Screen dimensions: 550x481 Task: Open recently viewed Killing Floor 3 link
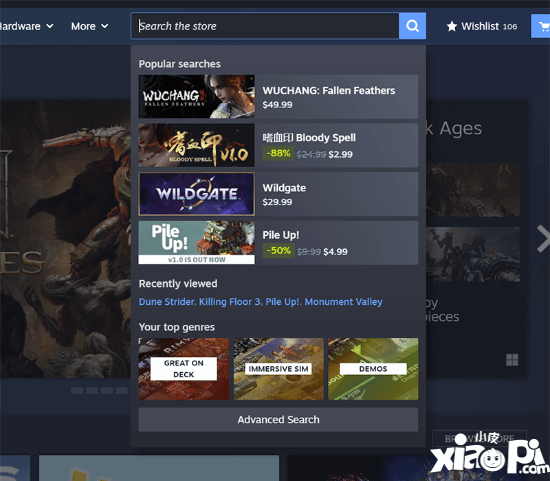pyautogui.click(x=230, y=302)
